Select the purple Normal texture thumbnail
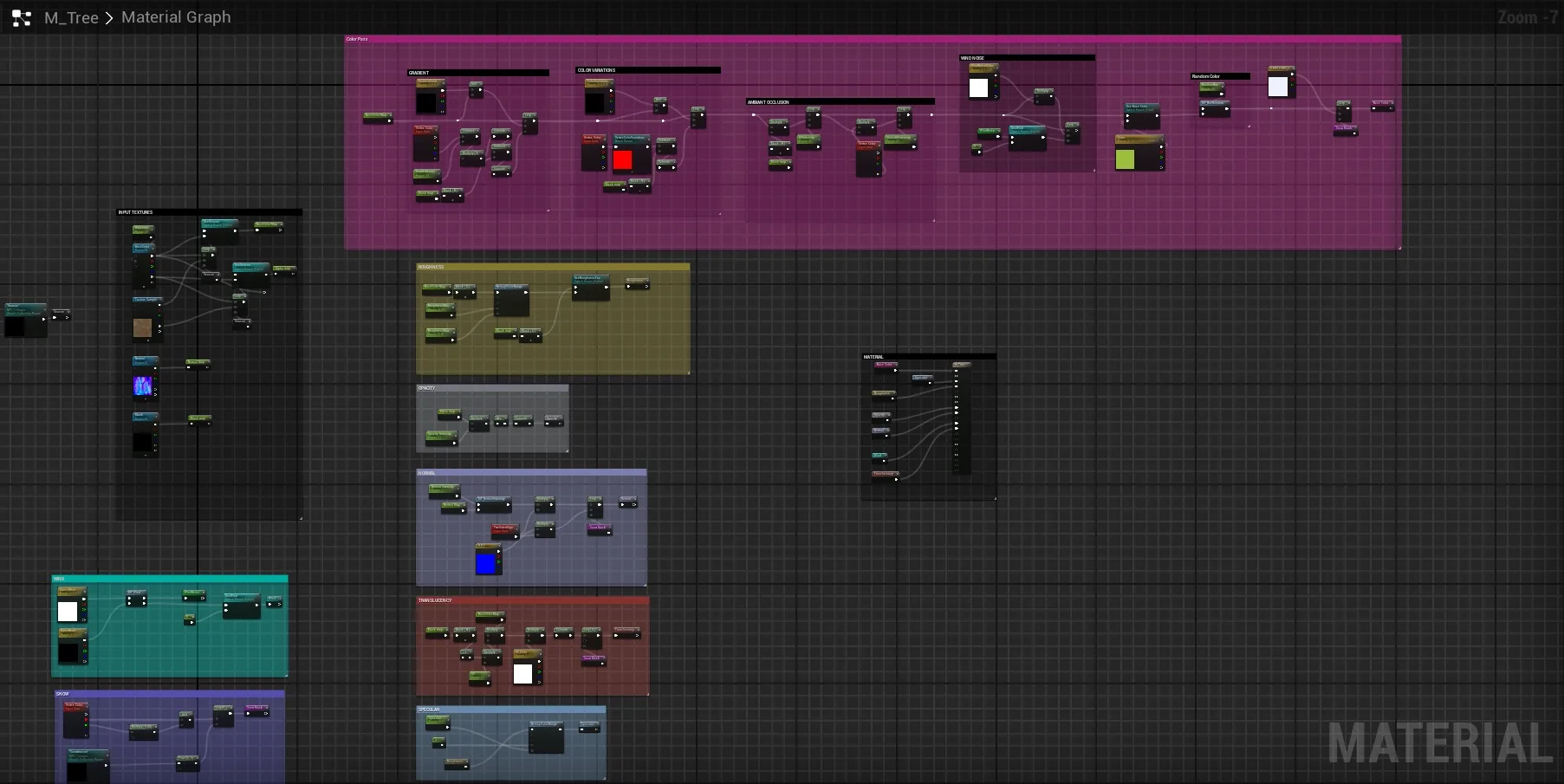The height and width of the screenshot is (784, 1564). (x=142, y=386)
